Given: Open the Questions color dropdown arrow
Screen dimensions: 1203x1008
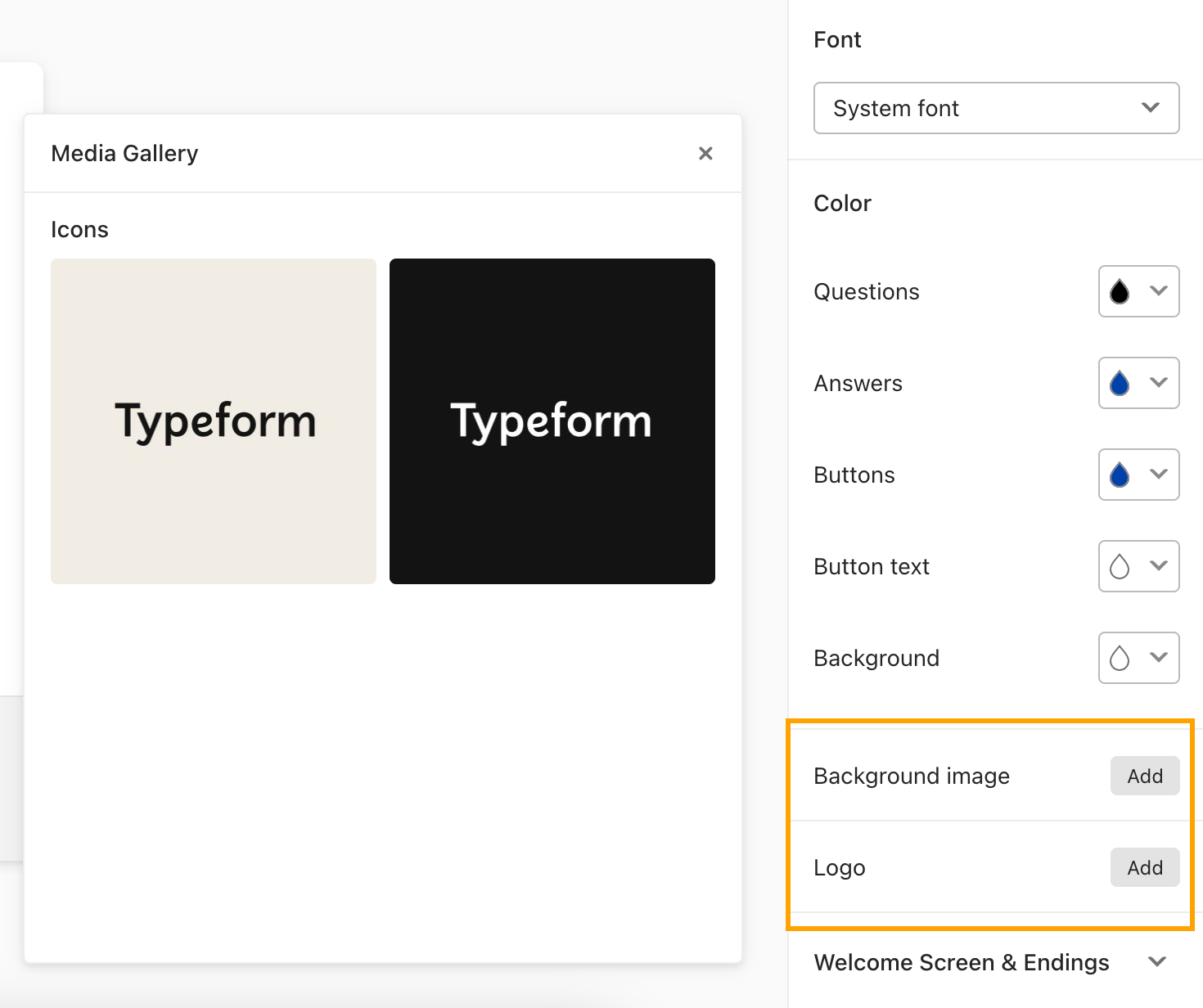Looking at the screenshot, I should (x=1159, y=290).
